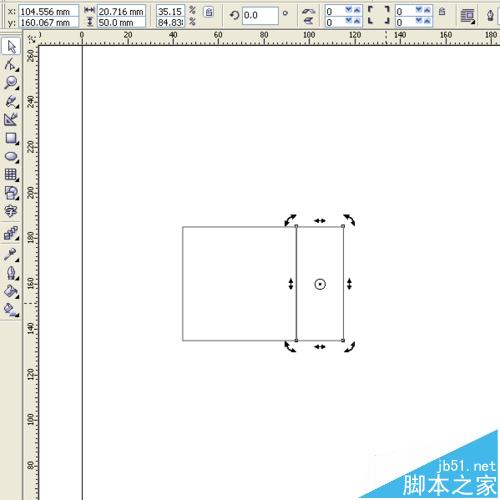This screenshot has width=500, height=500.
Task: Select the Ellipse tool
Action: click(x=11, y=156)
